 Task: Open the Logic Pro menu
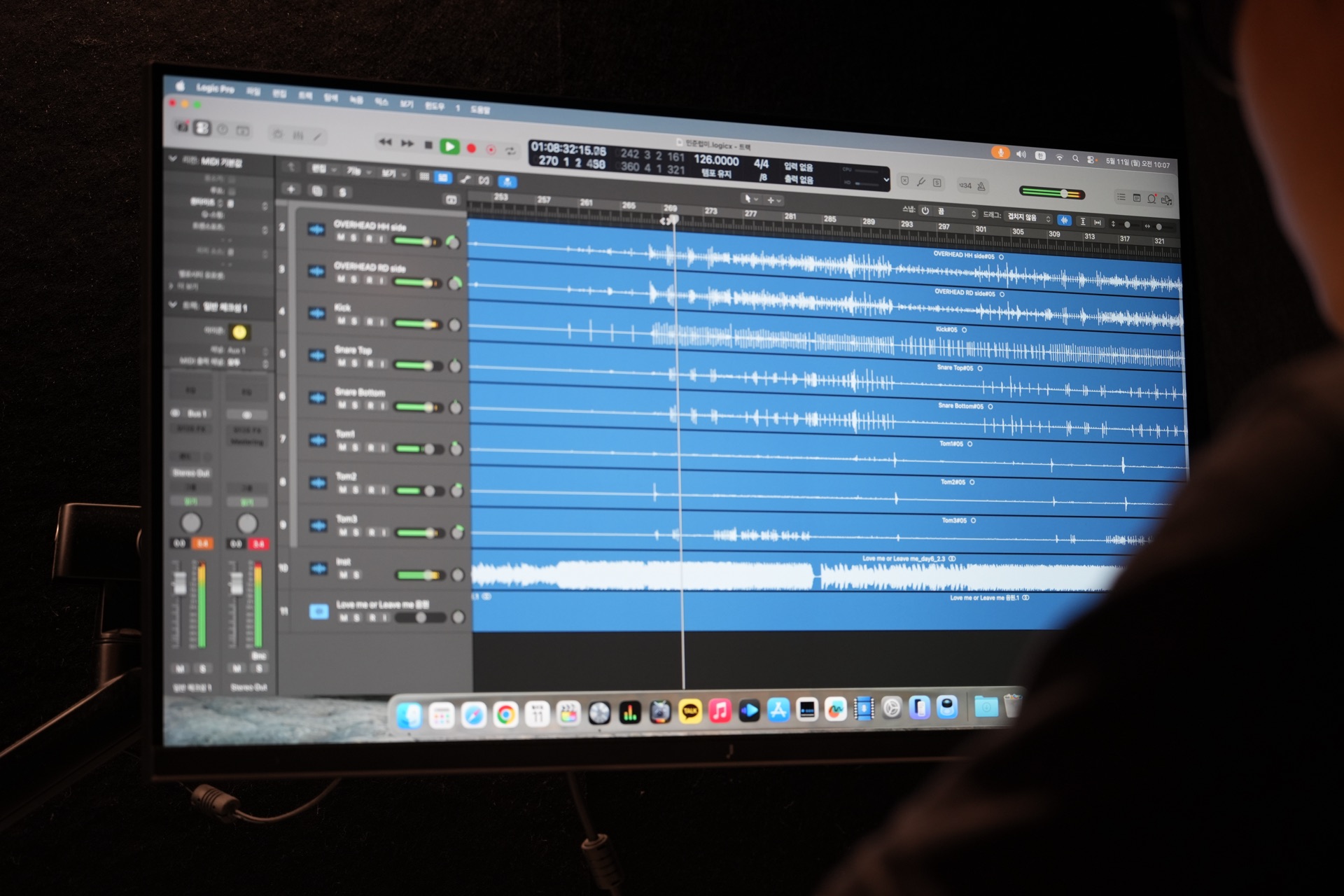(x=216, y=88)
